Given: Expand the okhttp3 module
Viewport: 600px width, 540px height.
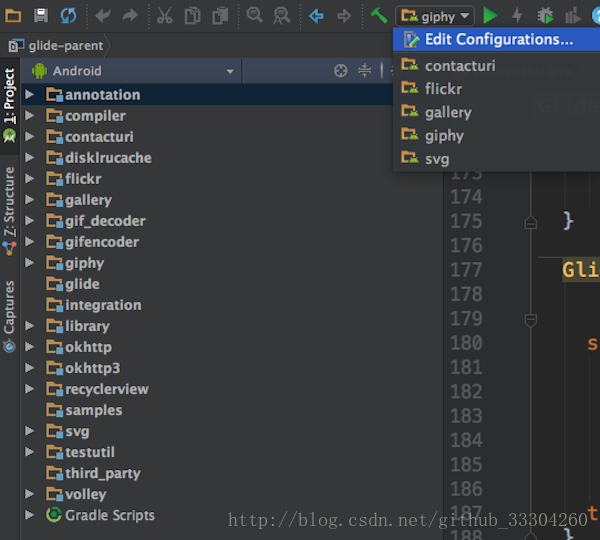Looking at the screenshot, I should pos(29,368).
